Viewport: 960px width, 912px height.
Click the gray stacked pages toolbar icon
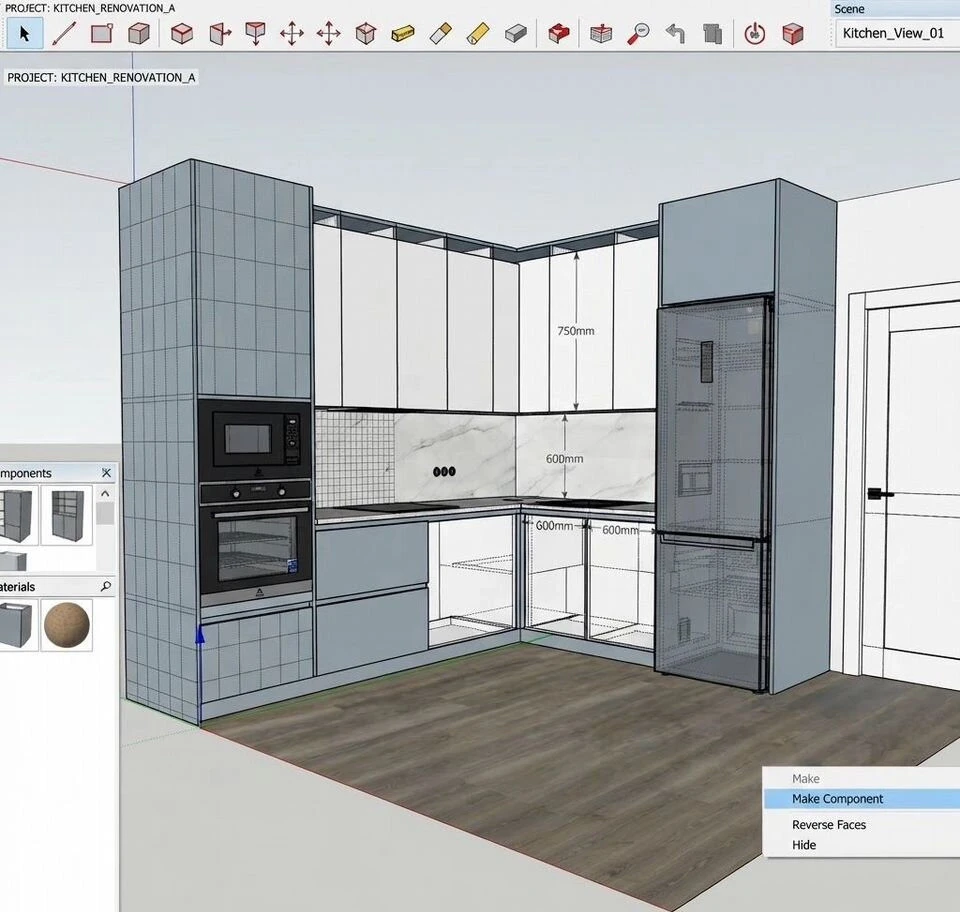712,33
